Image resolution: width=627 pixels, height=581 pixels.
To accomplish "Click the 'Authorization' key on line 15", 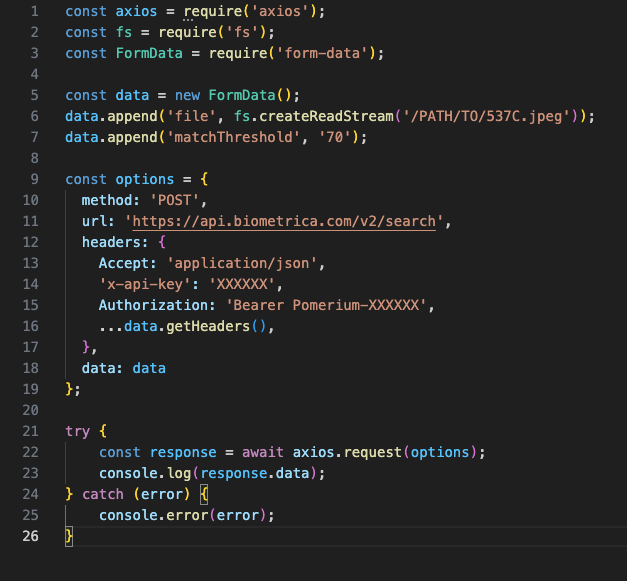I will pos(154,305).
